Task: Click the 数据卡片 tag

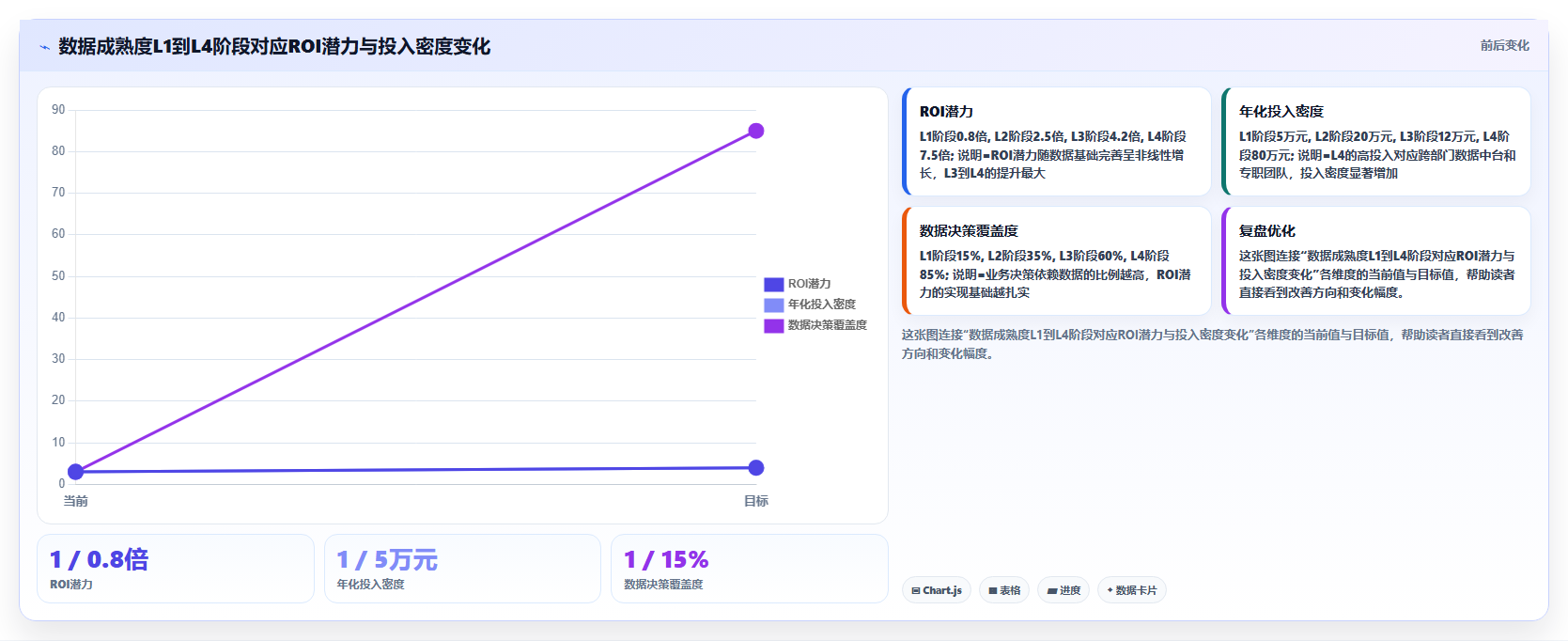Action: coord(1132,590)
